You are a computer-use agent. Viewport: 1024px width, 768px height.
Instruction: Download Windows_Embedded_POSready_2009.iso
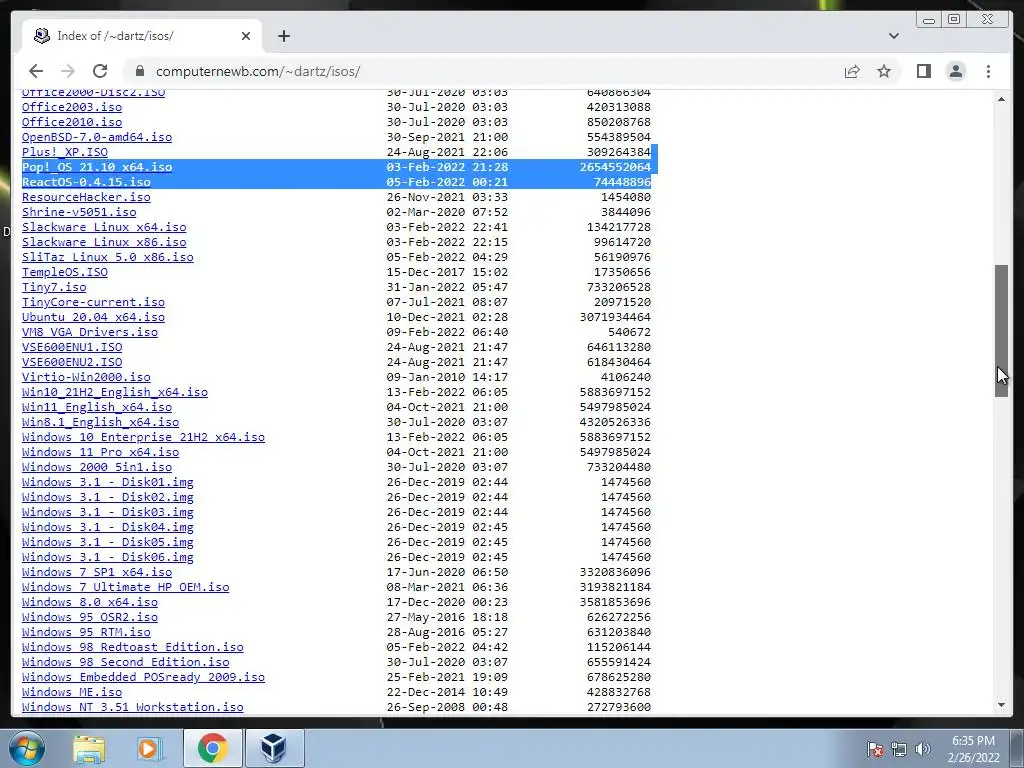click(143, 678)
